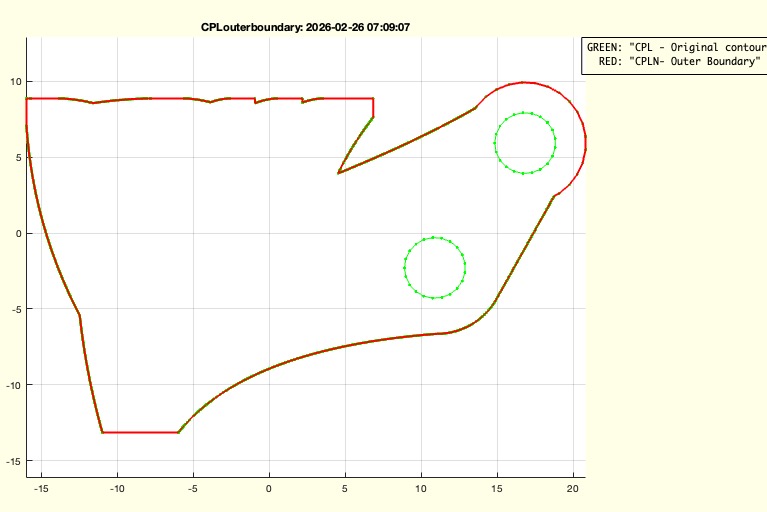Viewport: 767px width, 512px height.
Task: Click the x-axis tick label 10
Action: tap(420, 489)
